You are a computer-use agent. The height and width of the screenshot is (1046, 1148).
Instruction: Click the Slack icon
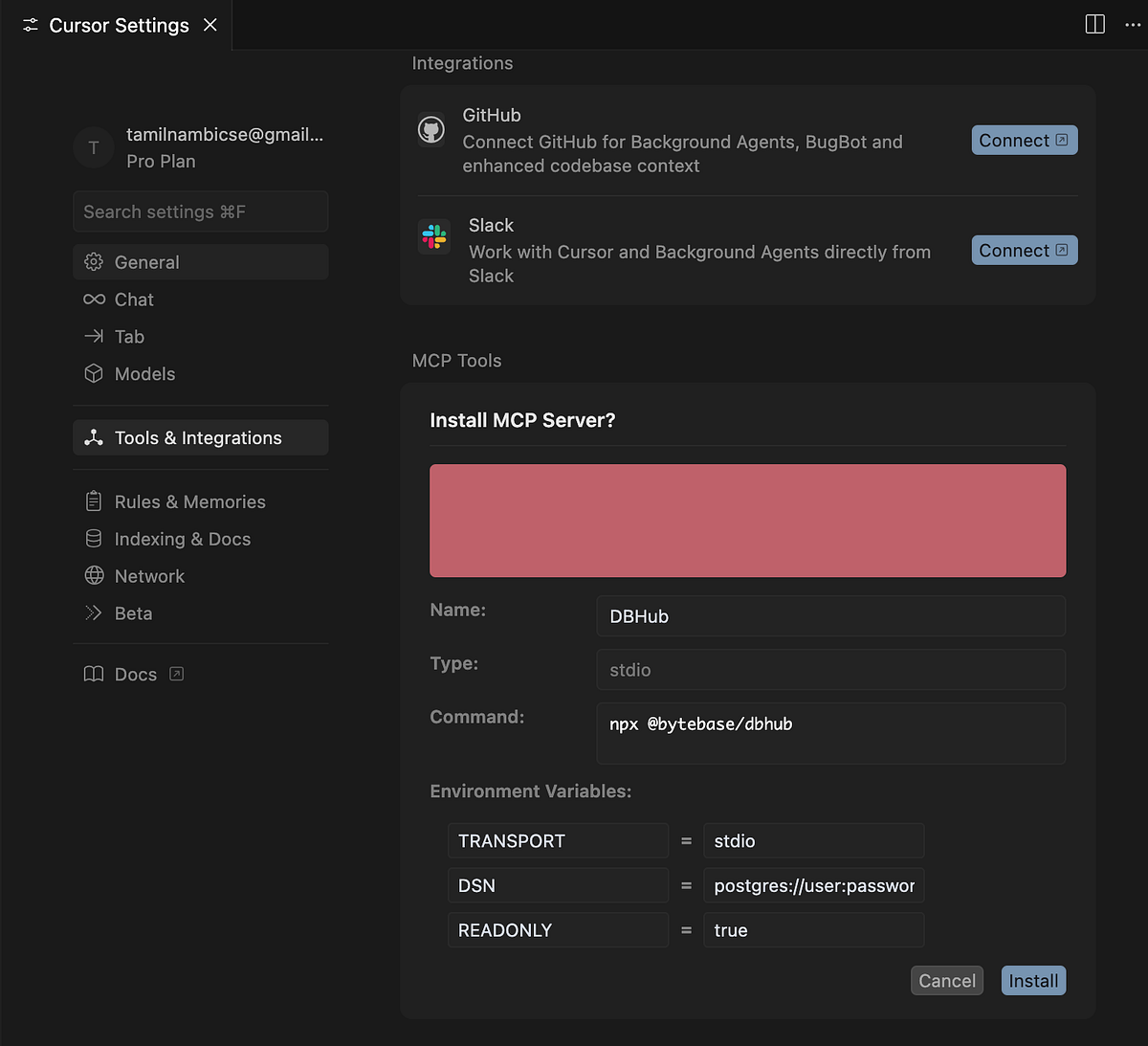click(434, 237)
